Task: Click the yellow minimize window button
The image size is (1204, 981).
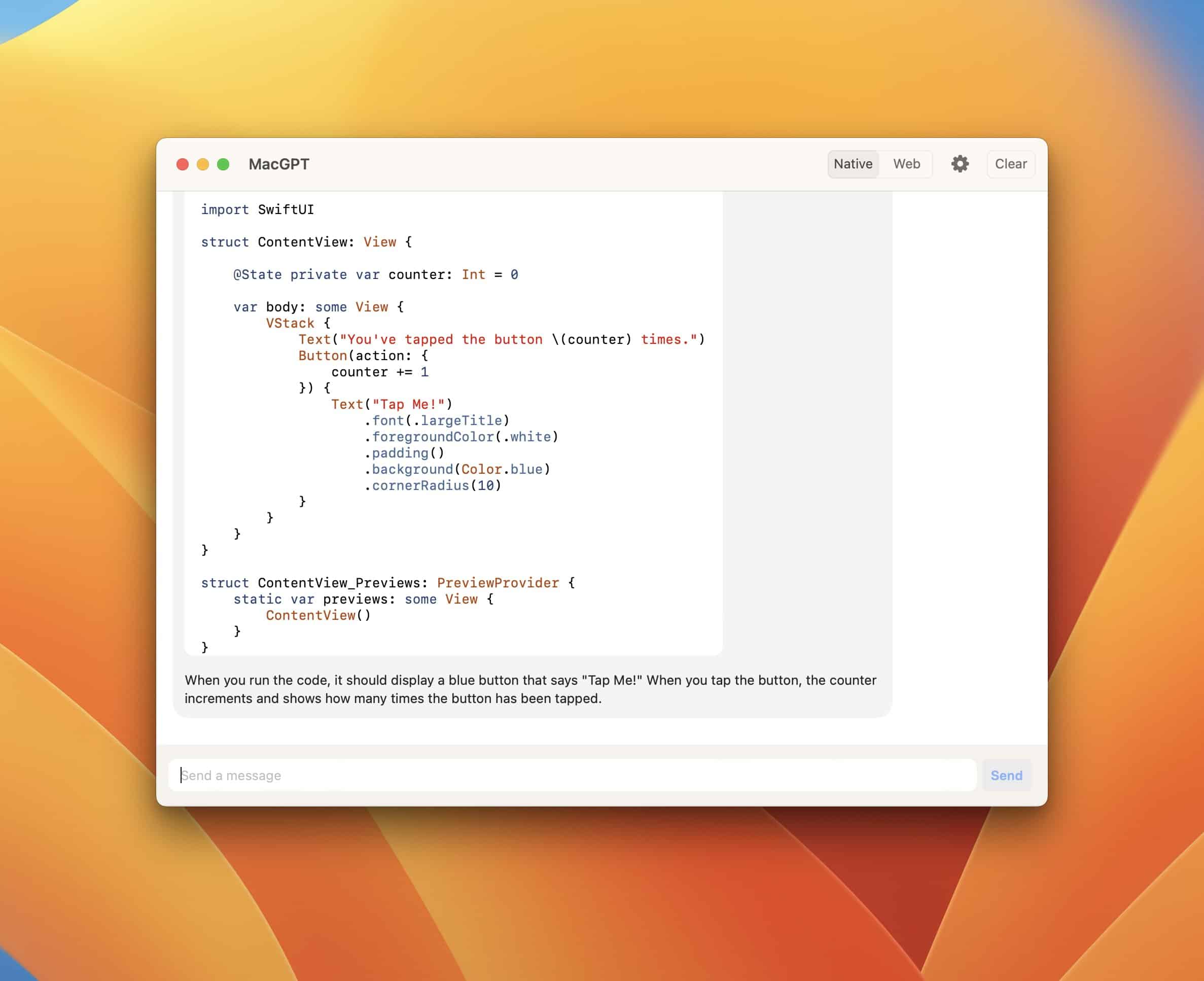Action: click(x=203, y=164)
